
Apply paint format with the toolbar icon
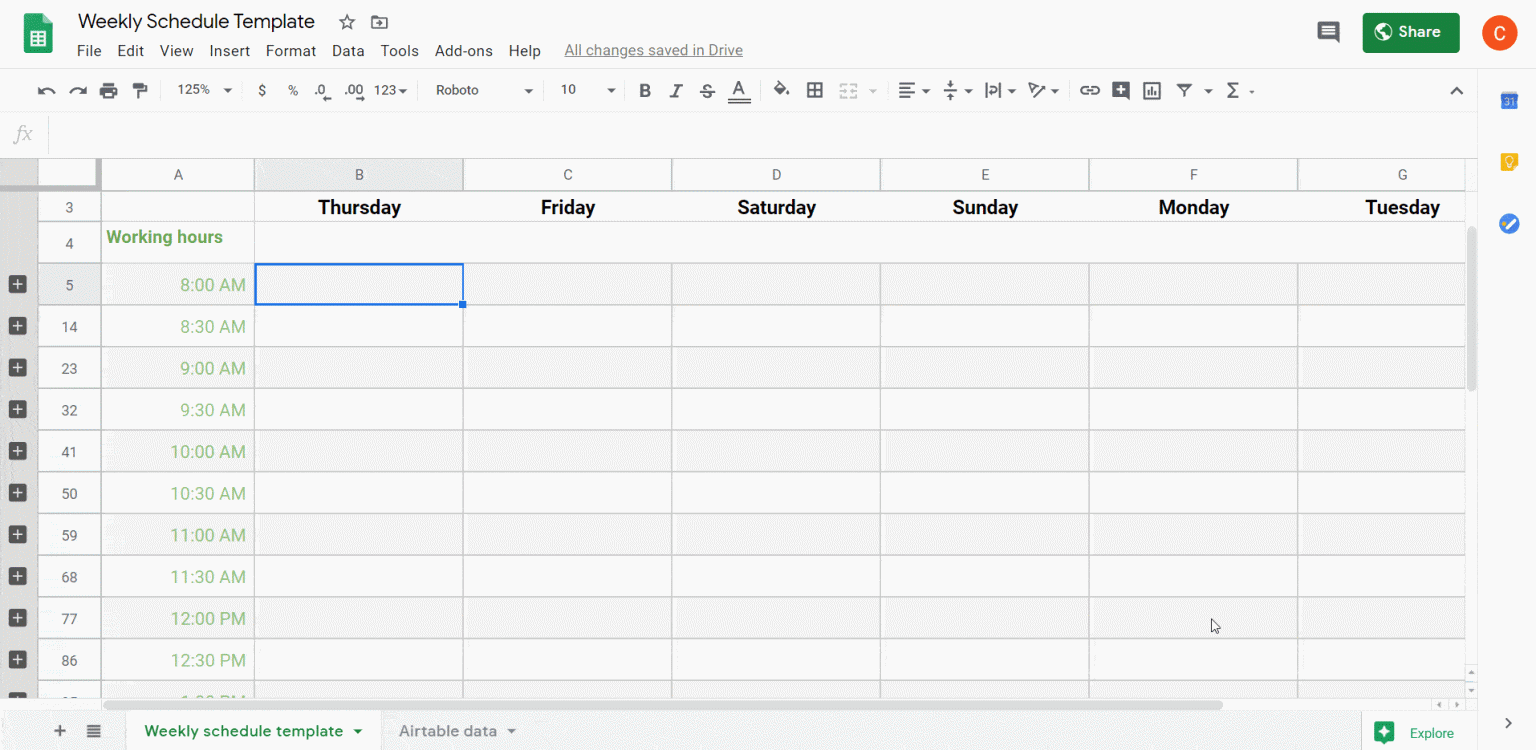pyautogui.click(x=140, y=90)
